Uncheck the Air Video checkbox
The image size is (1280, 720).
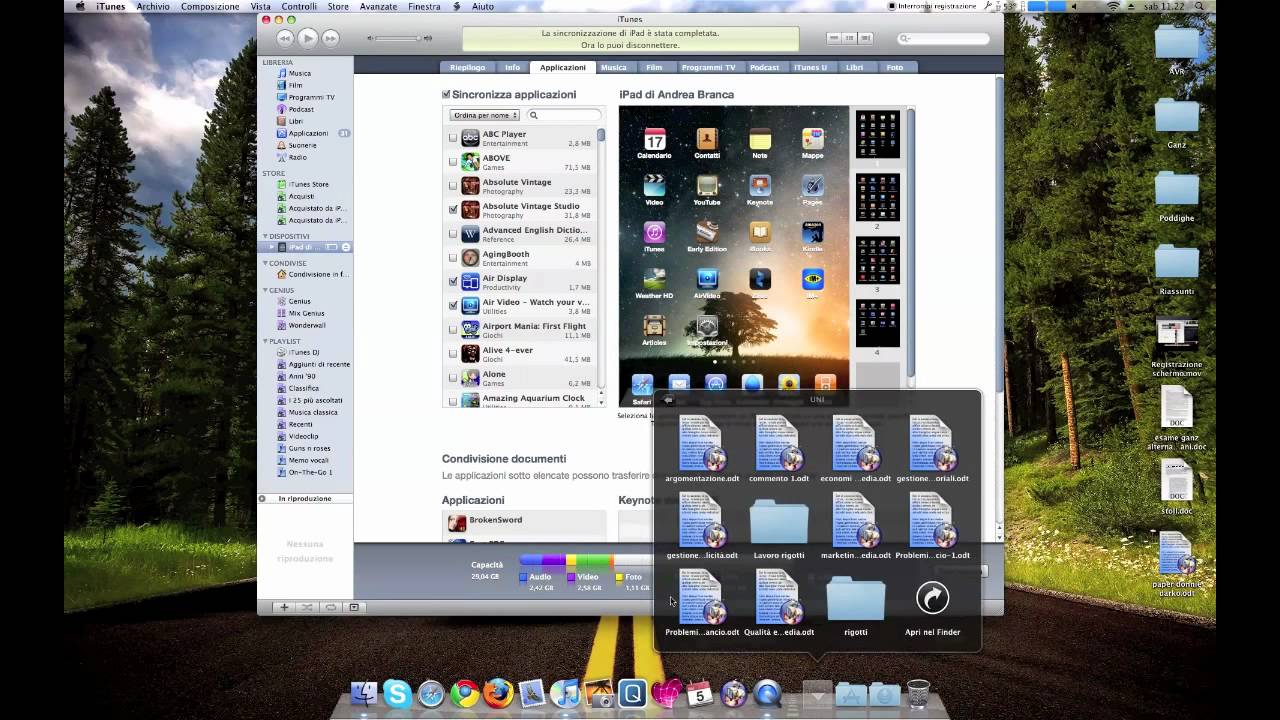coord(453,306)
